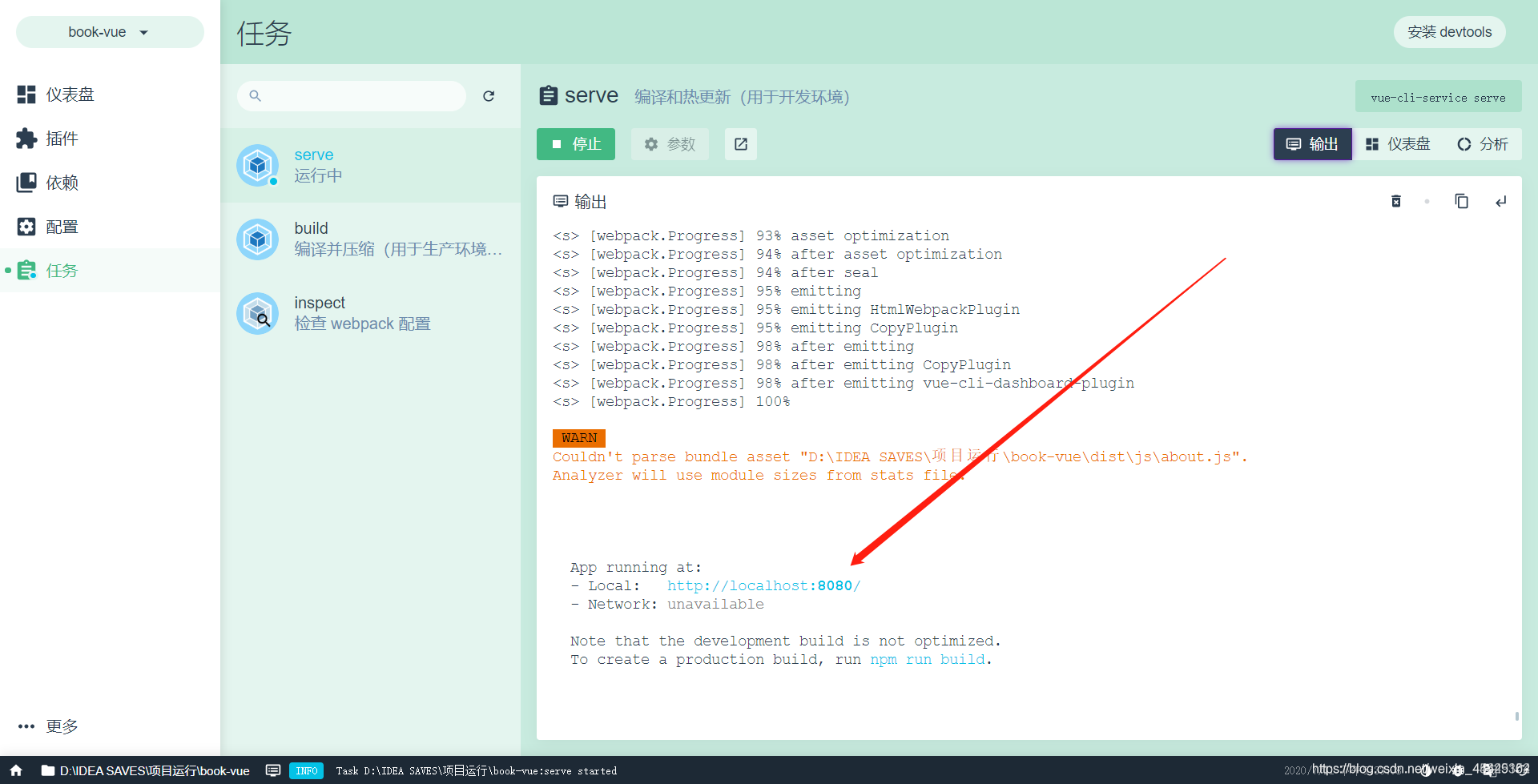Click the clipboard icon beside serve title
Screen dimensions: 1538x784
coord(549,96)
